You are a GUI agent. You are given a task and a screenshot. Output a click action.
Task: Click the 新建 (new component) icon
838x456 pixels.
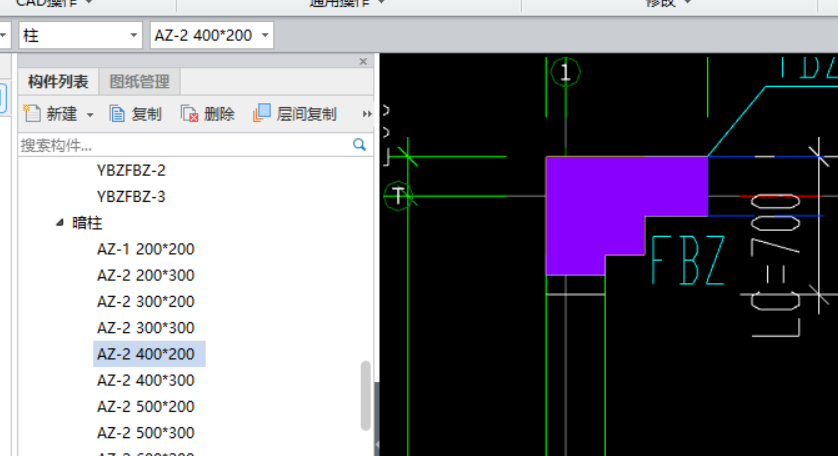[32, 113]
